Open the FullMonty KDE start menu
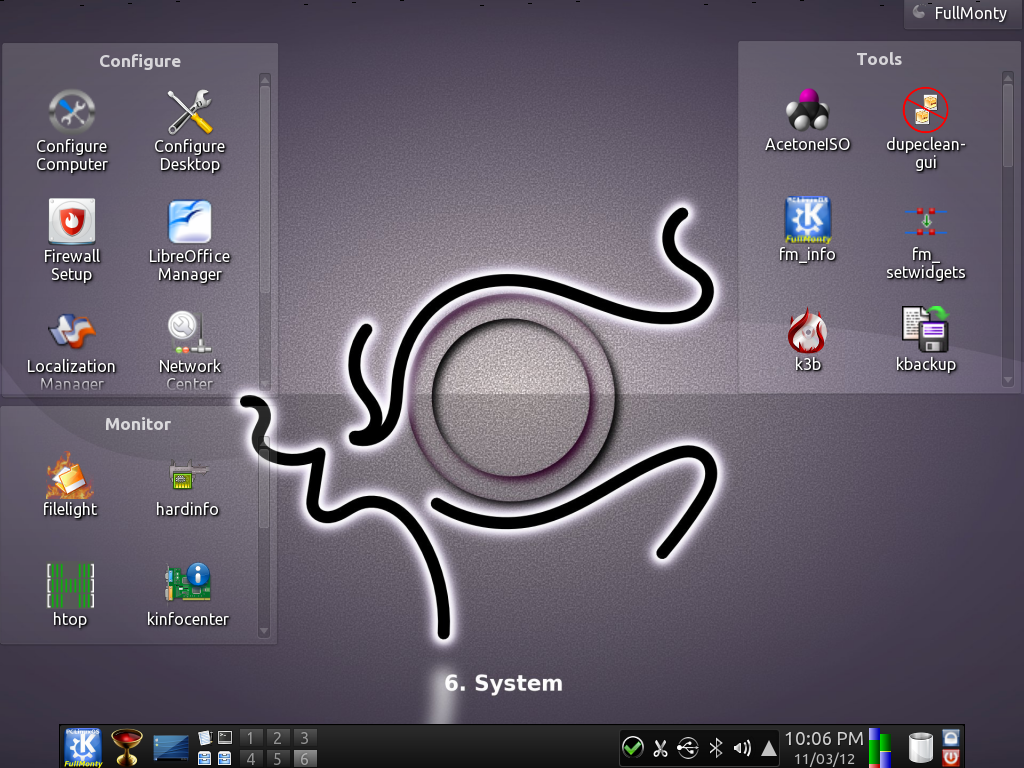1024x768 pixels. click(83, 747)
